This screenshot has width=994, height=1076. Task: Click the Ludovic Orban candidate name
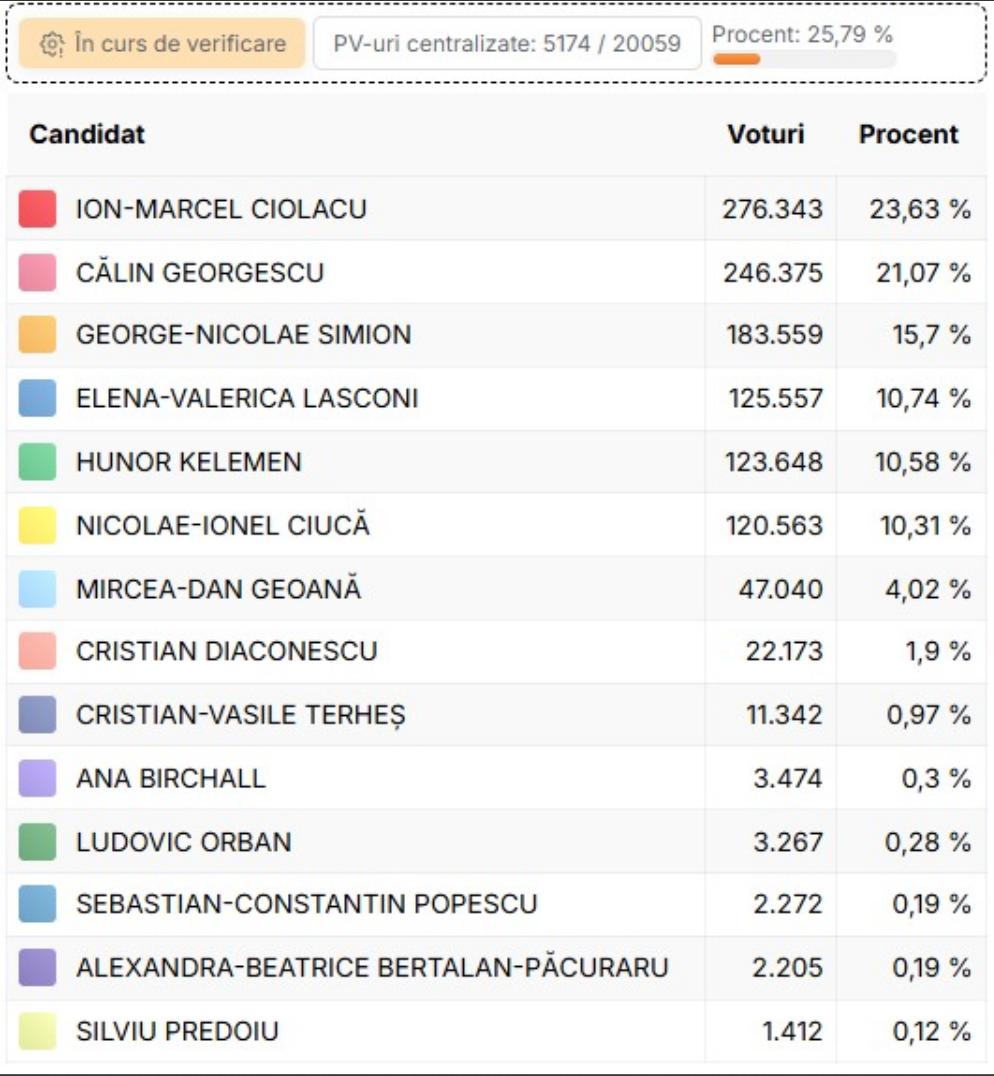(184, 842)
